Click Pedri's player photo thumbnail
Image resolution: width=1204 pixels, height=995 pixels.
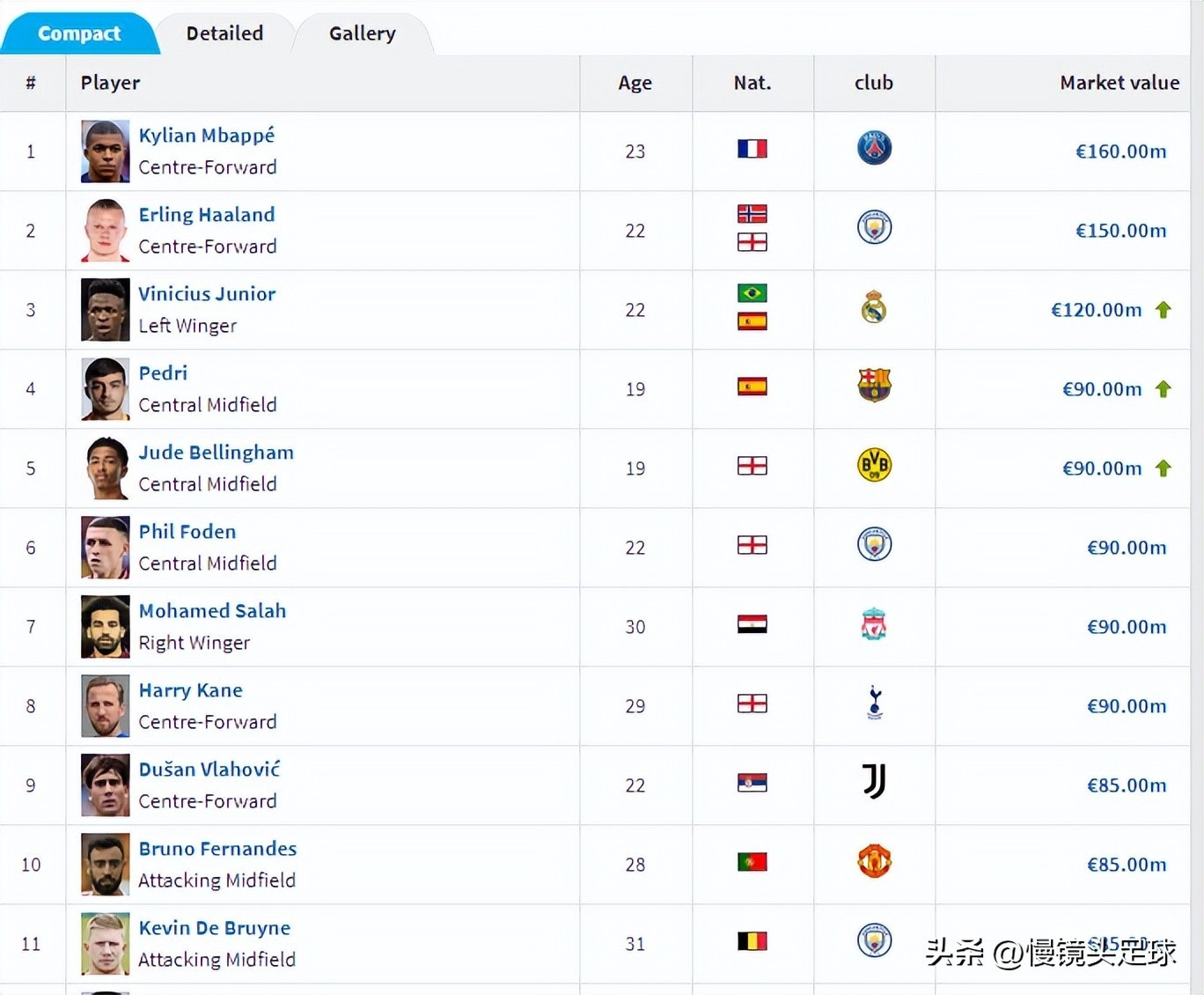click(x=105, y=389)
